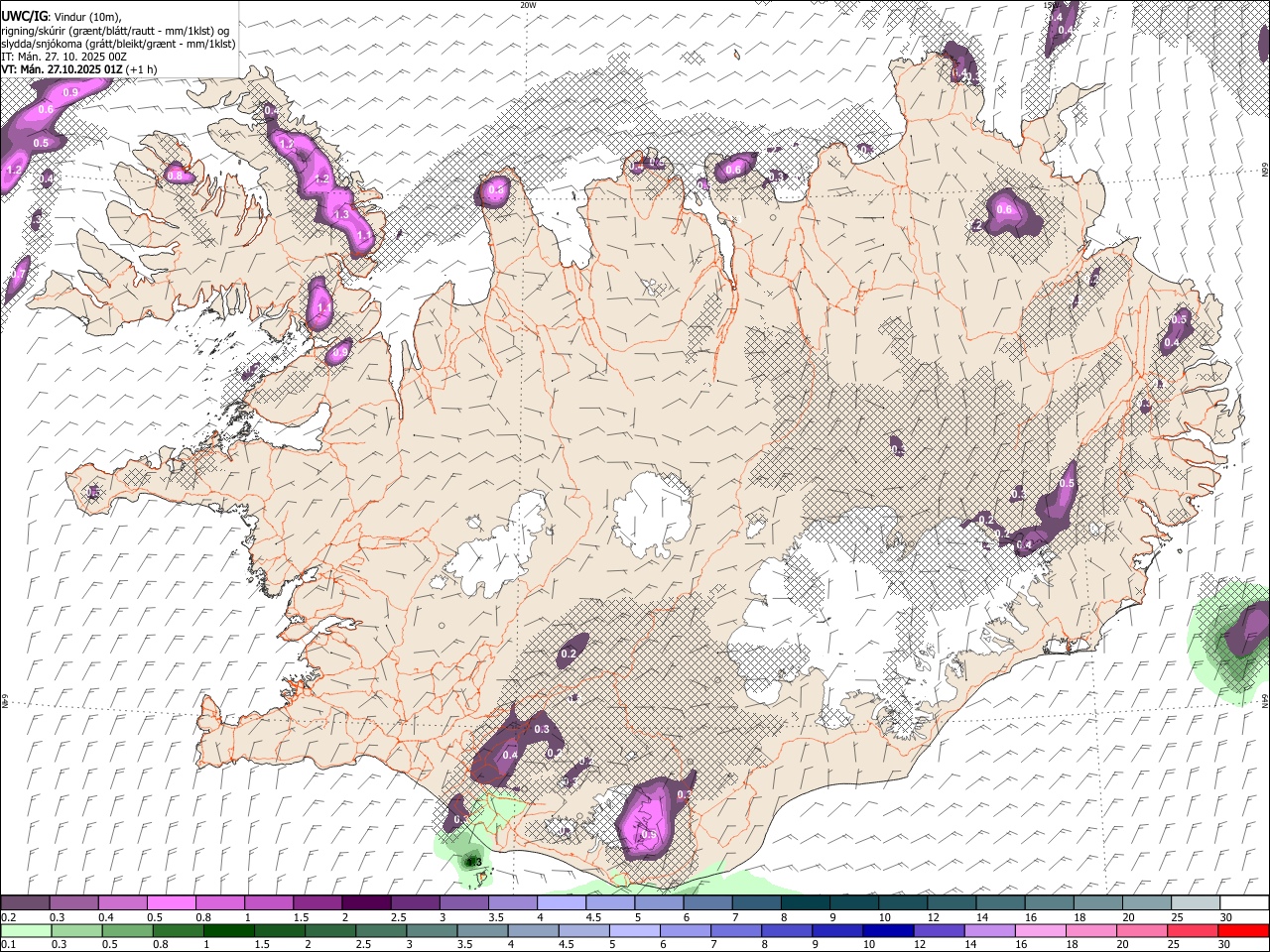The height and width of the screenshot is (952, 1270).
Task: Click the 'slydda/snjókoma' legend description line
Action: [x=118, y=44]
